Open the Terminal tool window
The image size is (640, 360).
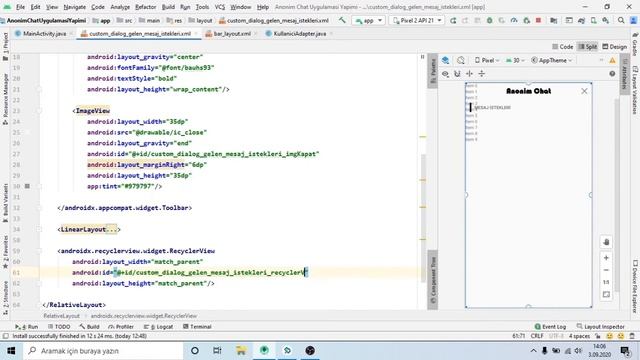click(x=197, y=327)
